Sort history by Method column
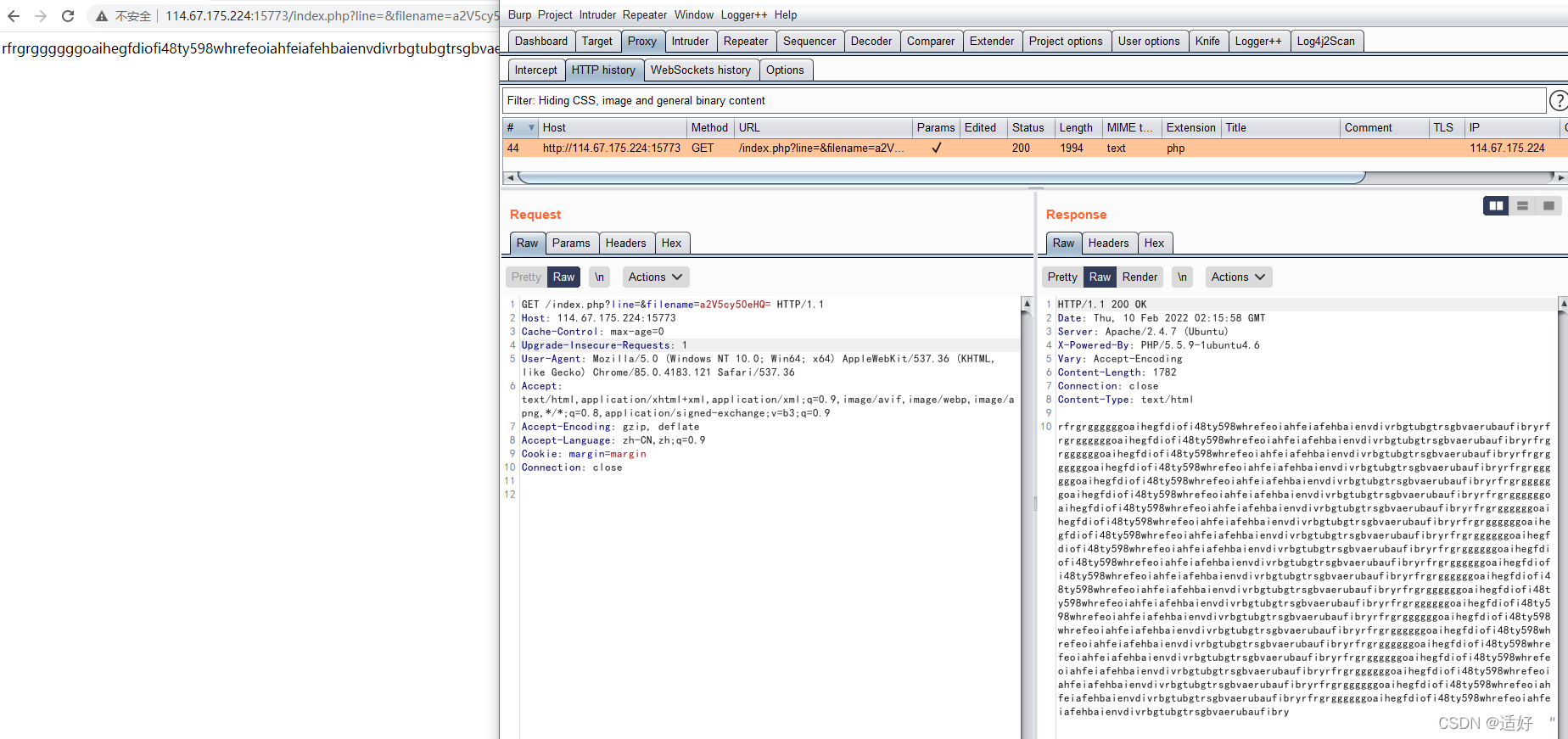The image size is (1568, 739). pos(710,127)
